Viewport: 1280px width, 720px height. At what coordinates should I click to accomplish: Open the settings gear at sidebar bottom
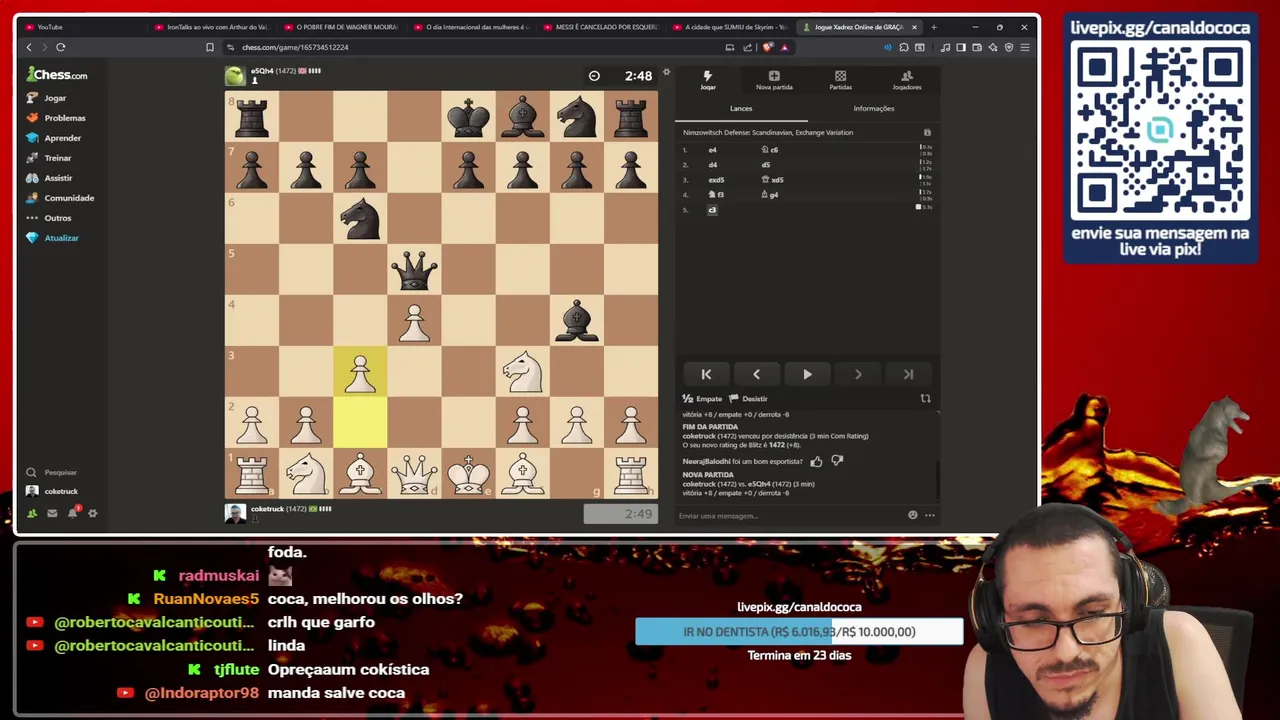pos(93,513)
